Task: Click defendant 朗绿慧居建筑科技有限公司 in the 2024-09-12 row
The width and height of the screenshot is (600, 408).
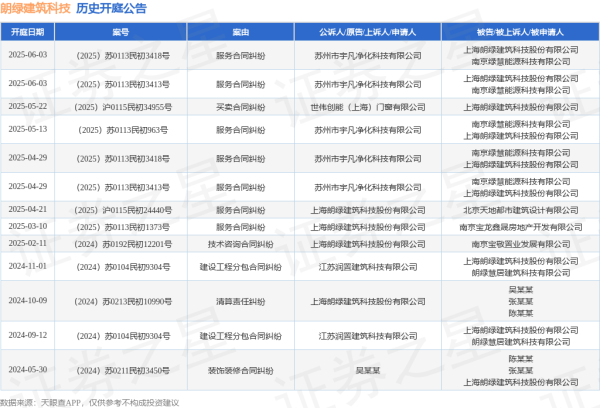Action: [x=521, y=342]
